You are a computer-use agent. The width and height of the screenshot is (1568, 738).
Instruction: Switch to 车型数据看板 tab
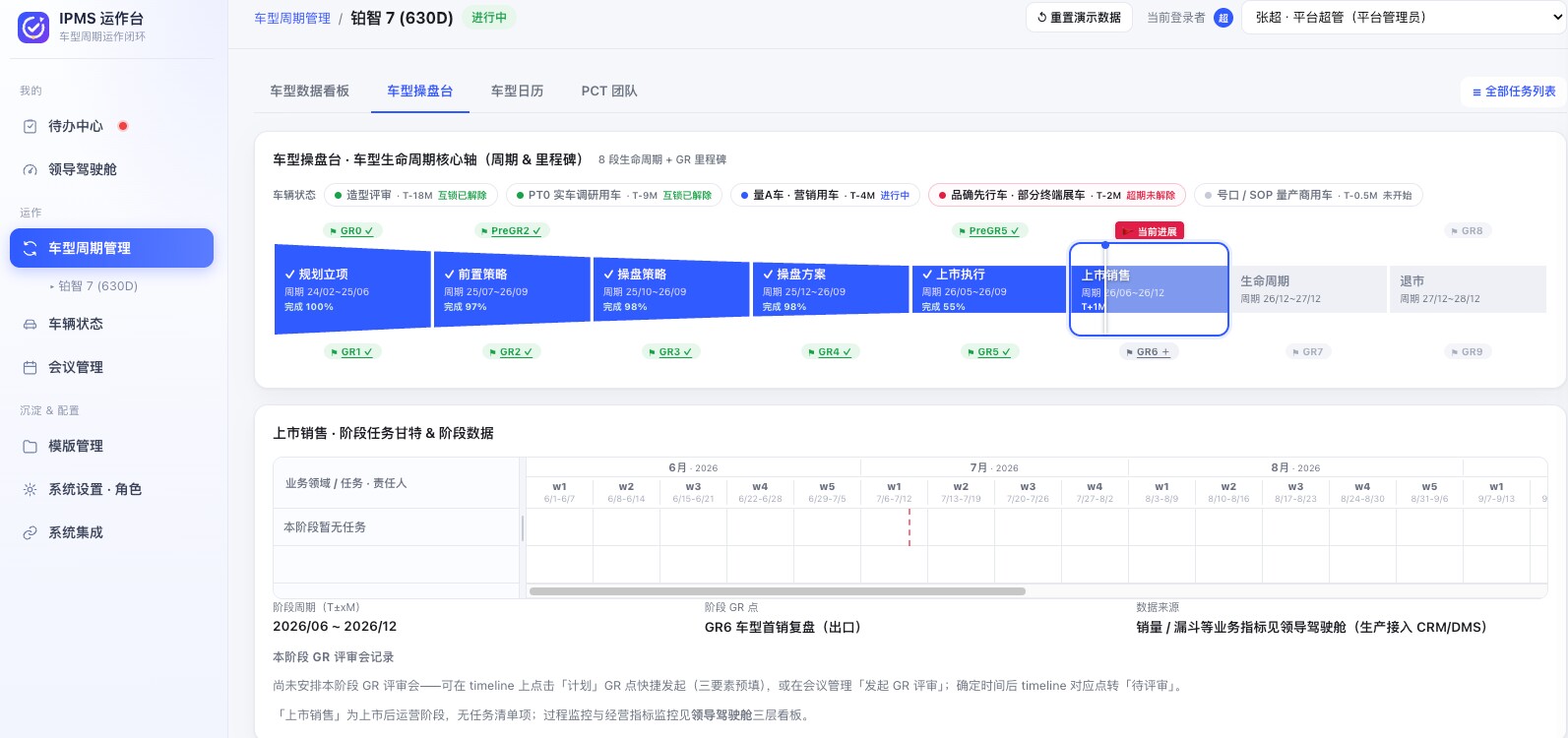tap(310, 92)
